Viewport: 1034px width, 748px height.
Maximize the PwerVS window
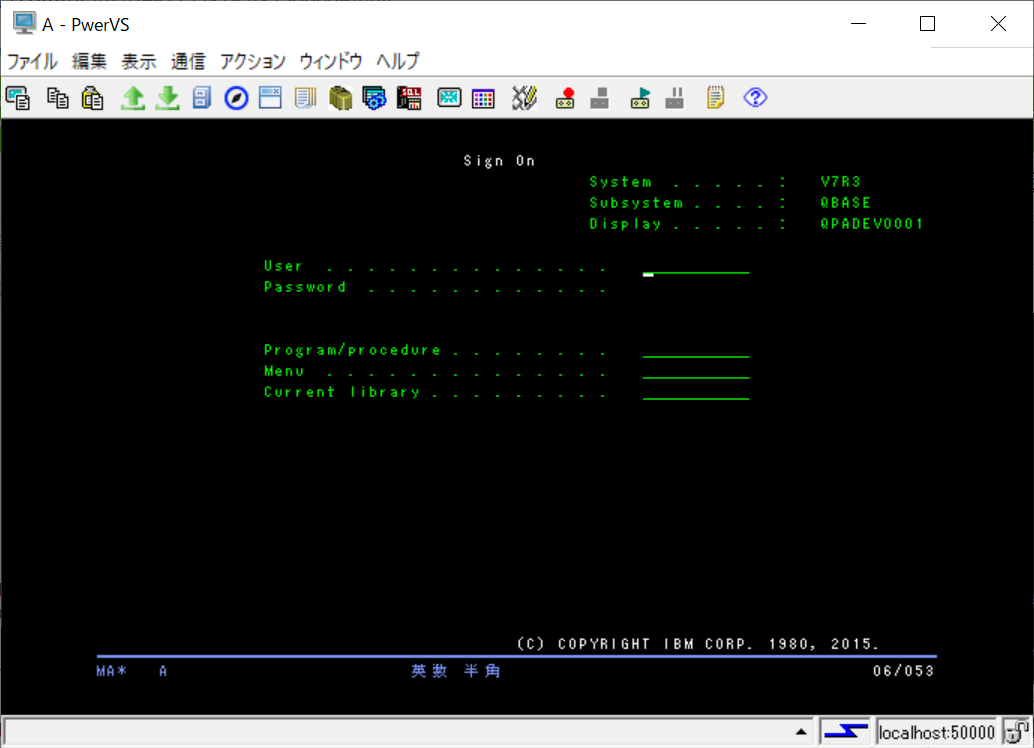pyautogui.click(x=927, y=24)
